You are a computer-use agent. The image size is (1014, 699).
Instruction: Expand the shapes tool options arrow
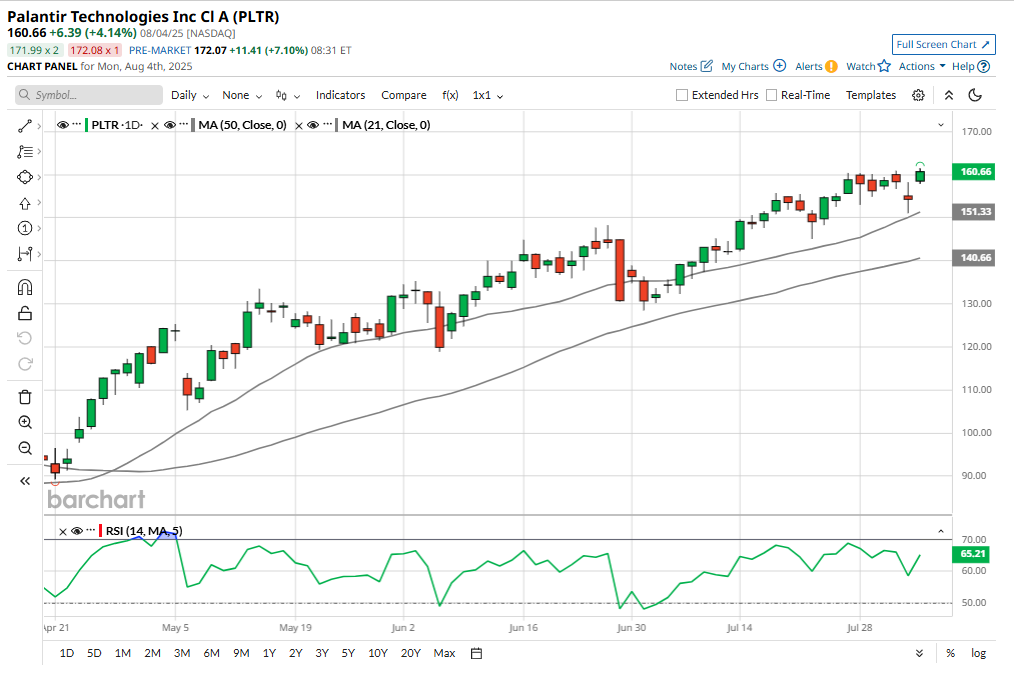(x=39, y=177)
